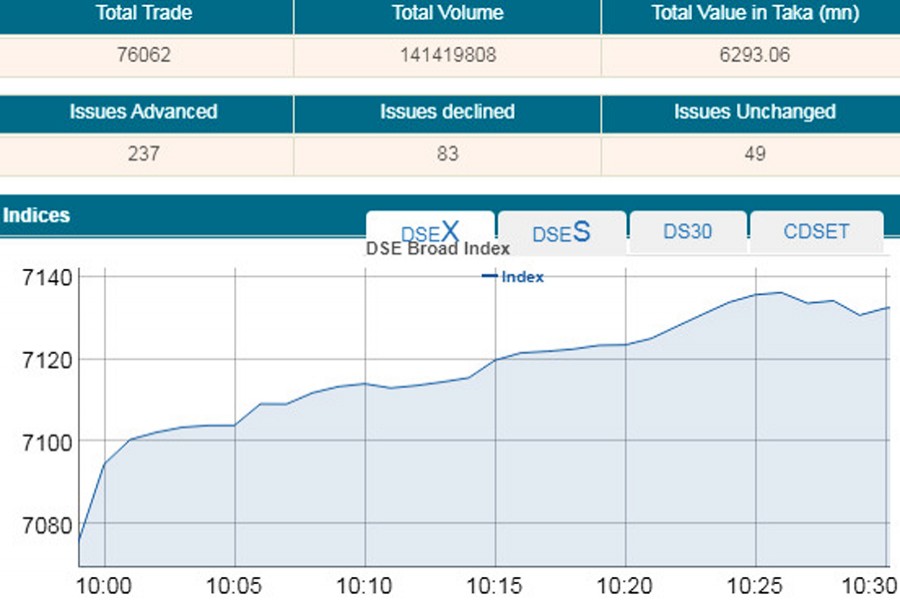Switch to the DSEX index tab
Screen dimensions: 900x600
tap(430, 231)
